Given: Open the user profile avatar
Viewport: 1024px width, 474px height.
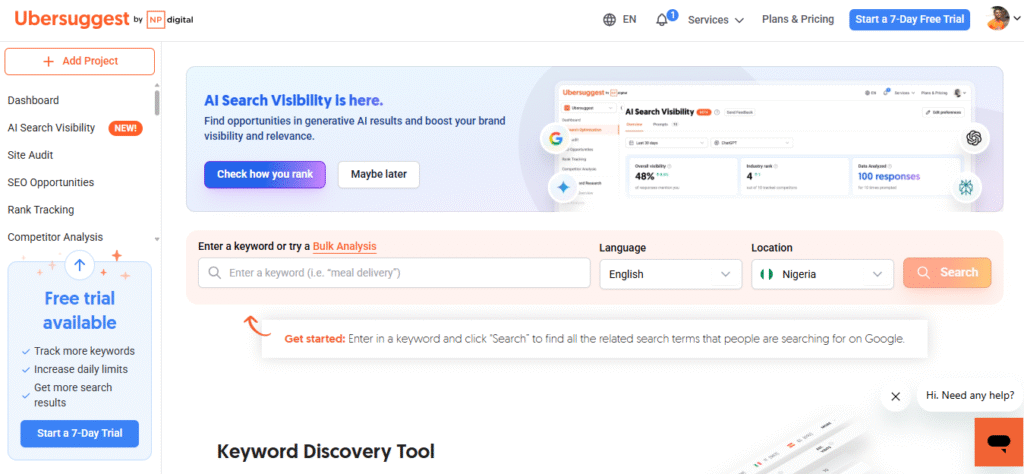Looking at the screenshot, I should click(x=999, y=19).
